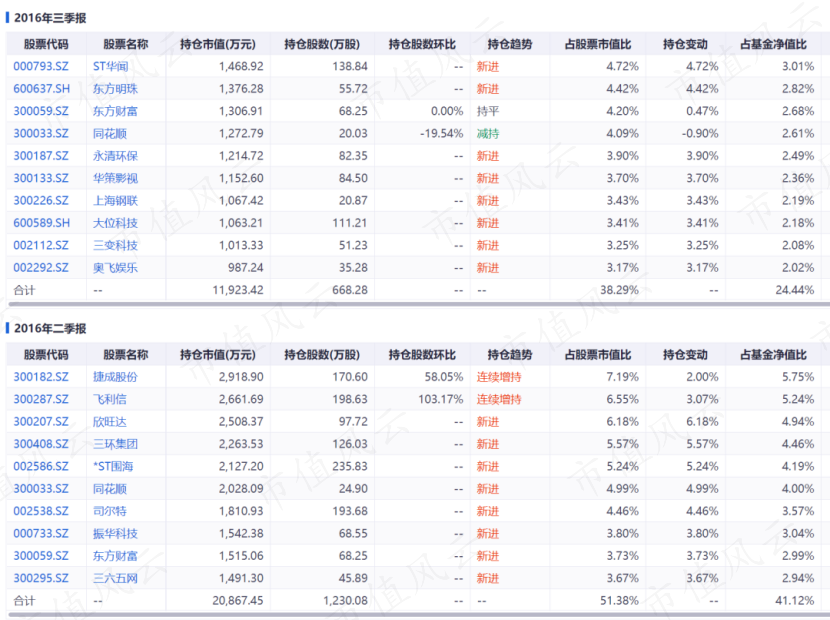
Task: Click 捷成股份 in second quarter table
Action: [x=115, y=377]
